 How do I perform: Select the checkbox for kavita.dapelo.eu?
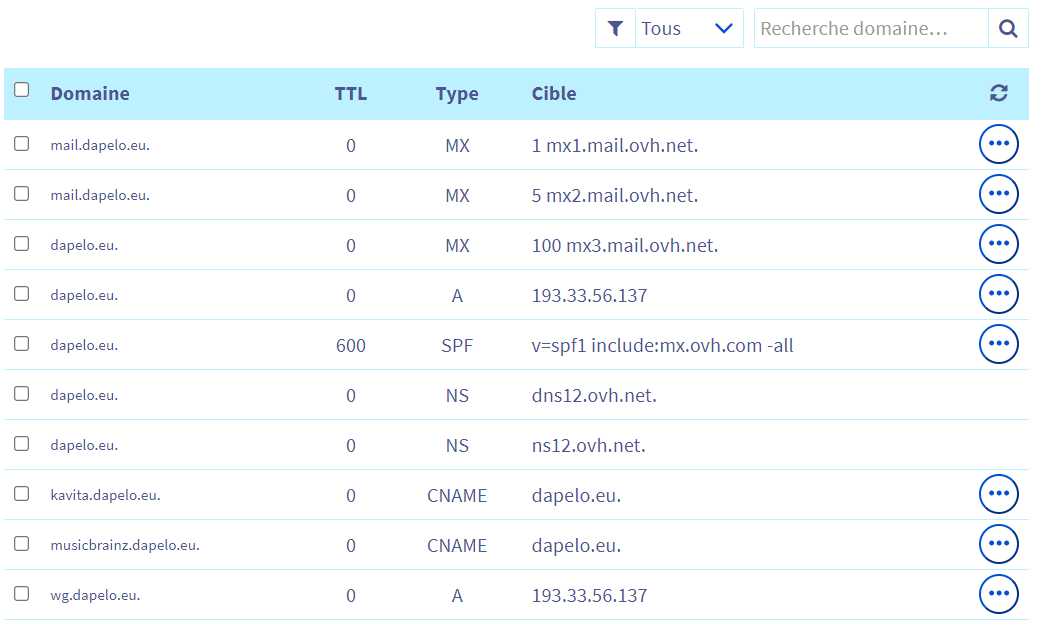pyautogui.click(x=22, y=494)
